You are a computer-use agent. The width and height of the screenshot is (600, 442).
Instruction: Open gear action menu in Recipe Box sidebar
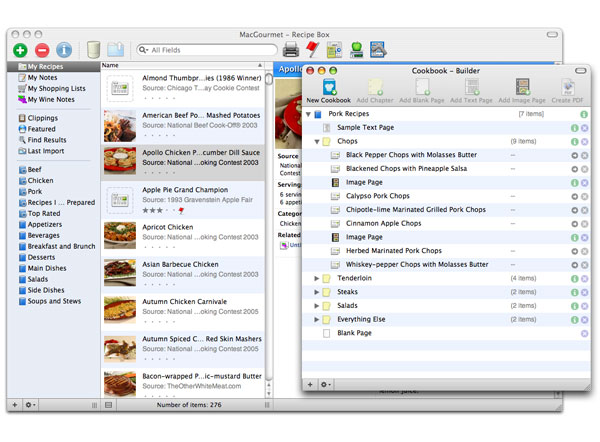[x=30, y=404]
